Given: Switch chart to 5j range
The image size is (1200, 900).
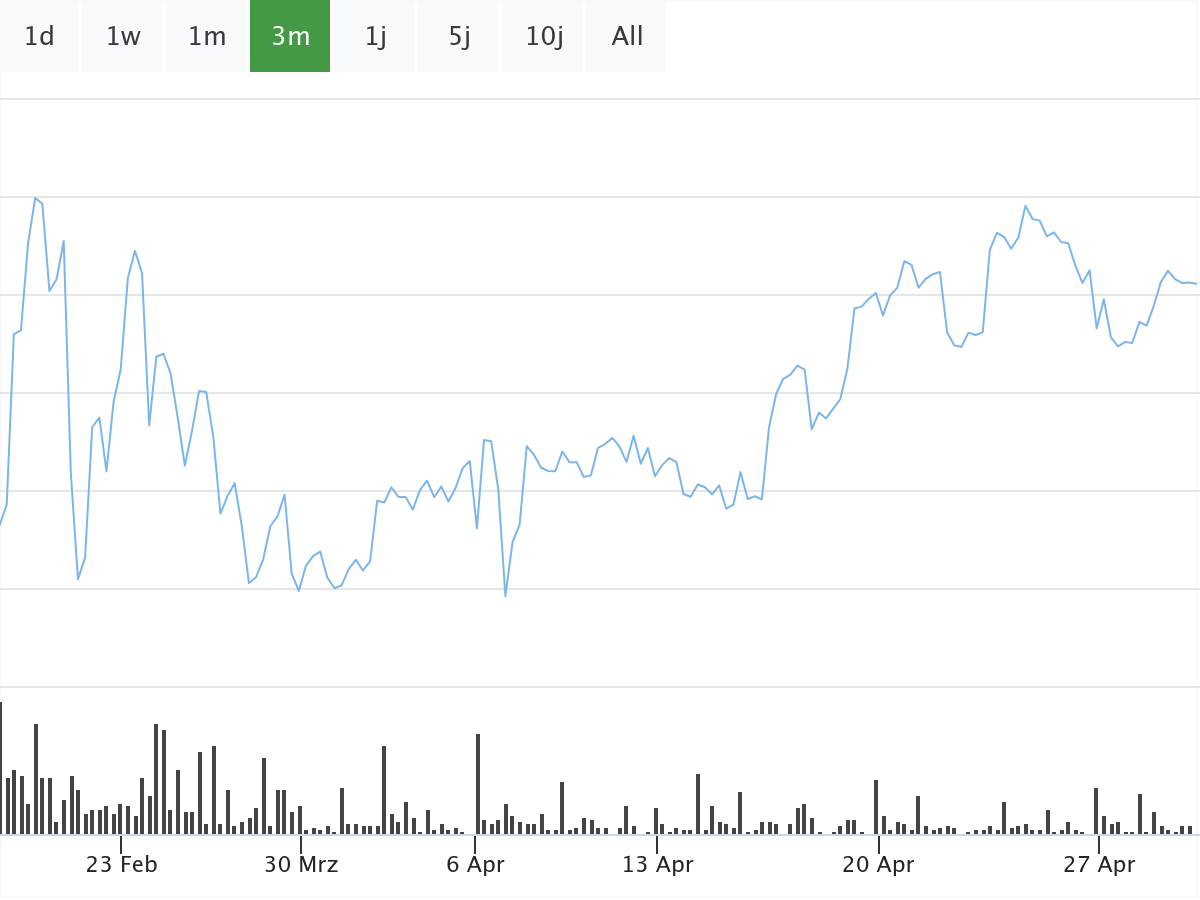Looking at the screenshot, I should coord(459,37).
